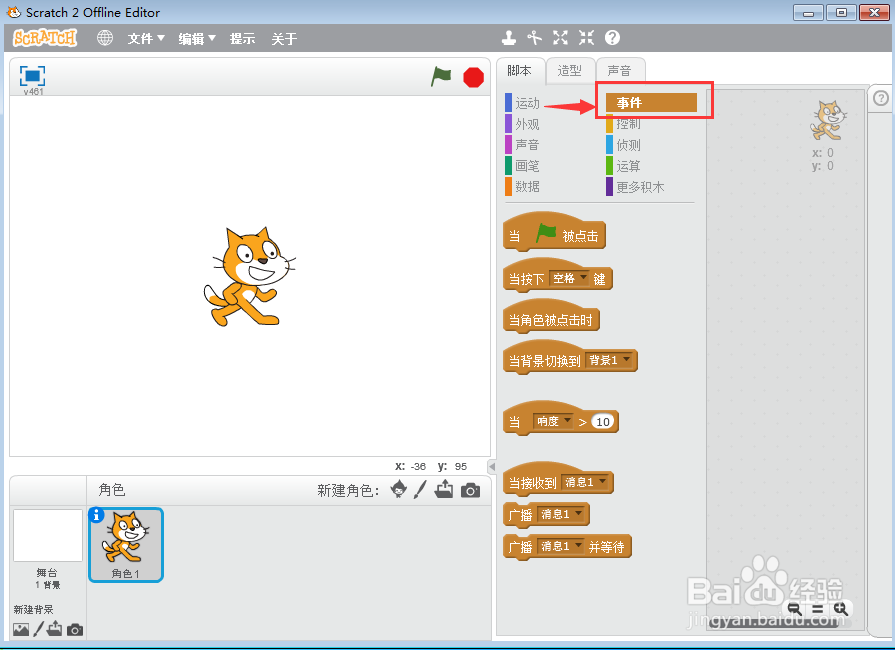This screenshot has width=895, height=650.
Task: Choose new backdrop from library
Action: tap(21, 629)
